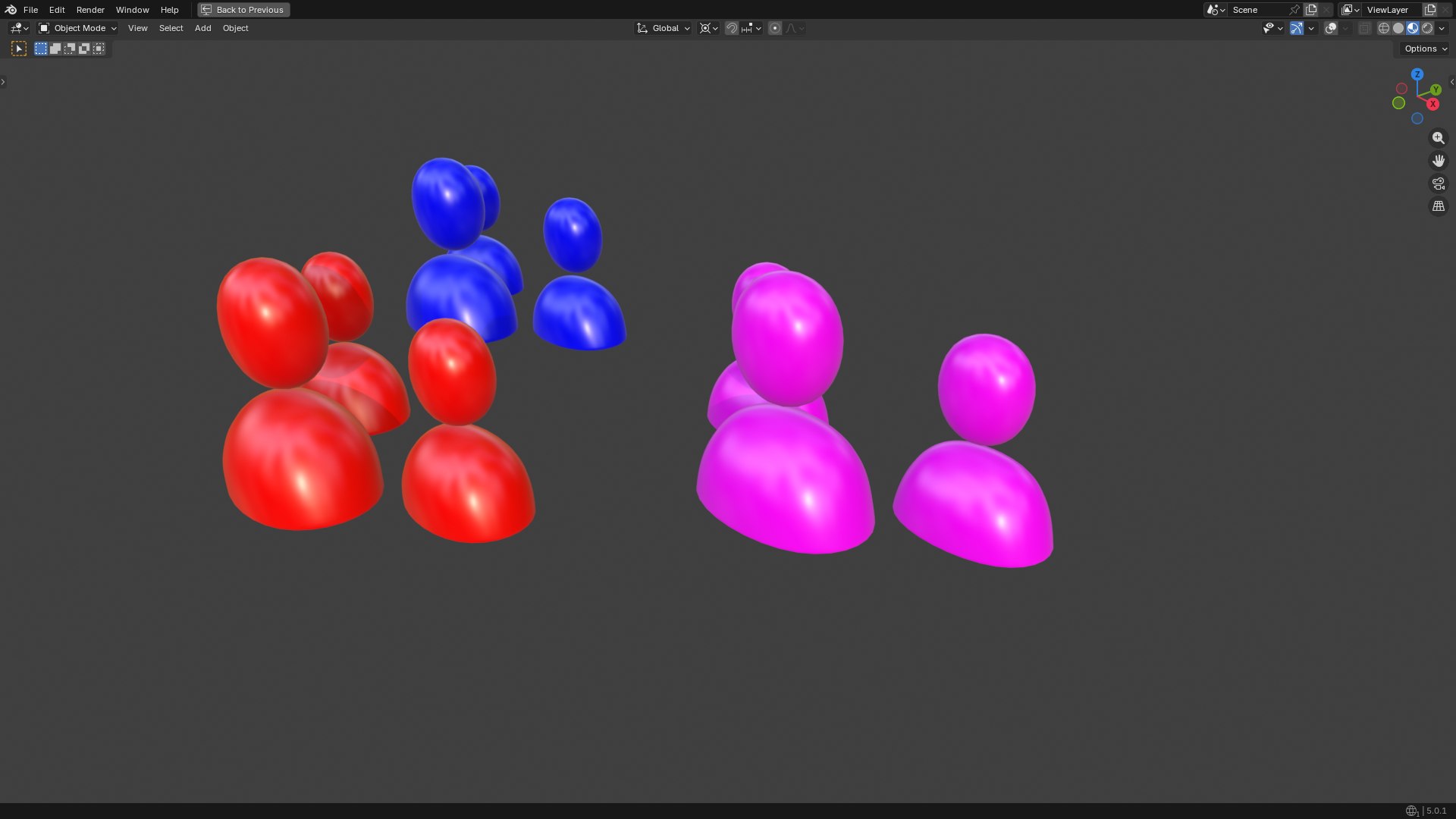Viewport: 1456px width, 819px height.
Task: Switch to material preview shading
Action: [1413, 28]
